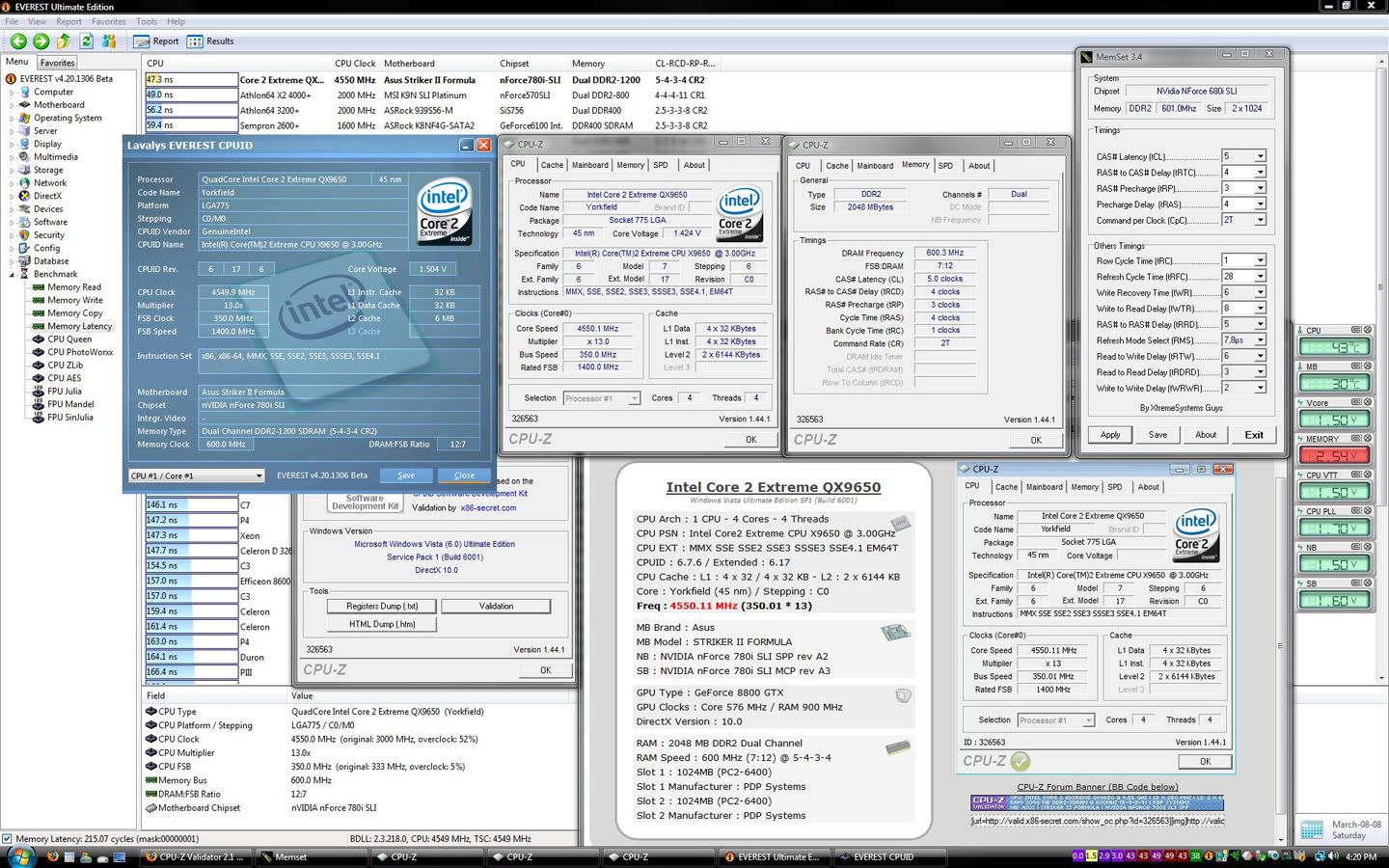Select FPU Julia benchmark item
1389x868 pixels.
click(x=58, y=392)
